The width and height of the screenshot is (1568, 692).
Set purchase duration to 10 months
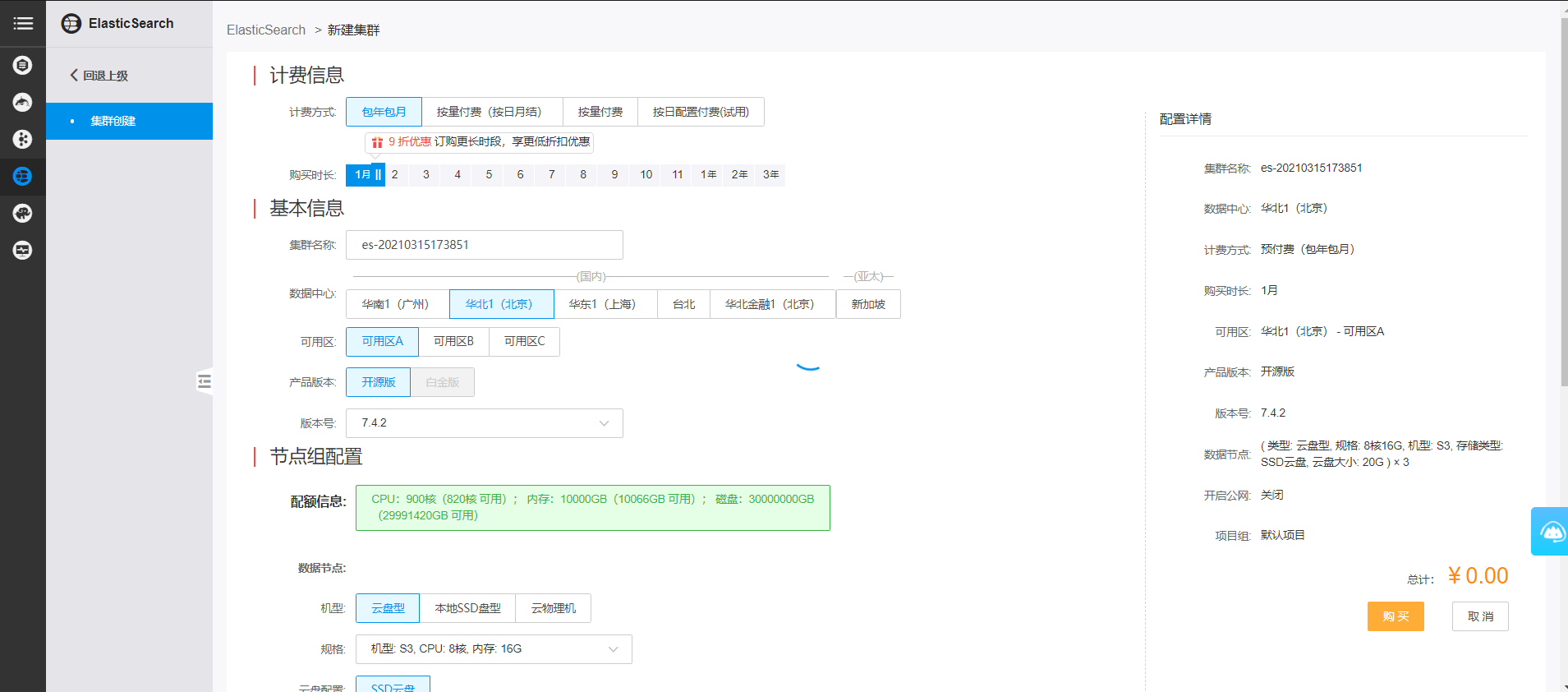(646, 174)
